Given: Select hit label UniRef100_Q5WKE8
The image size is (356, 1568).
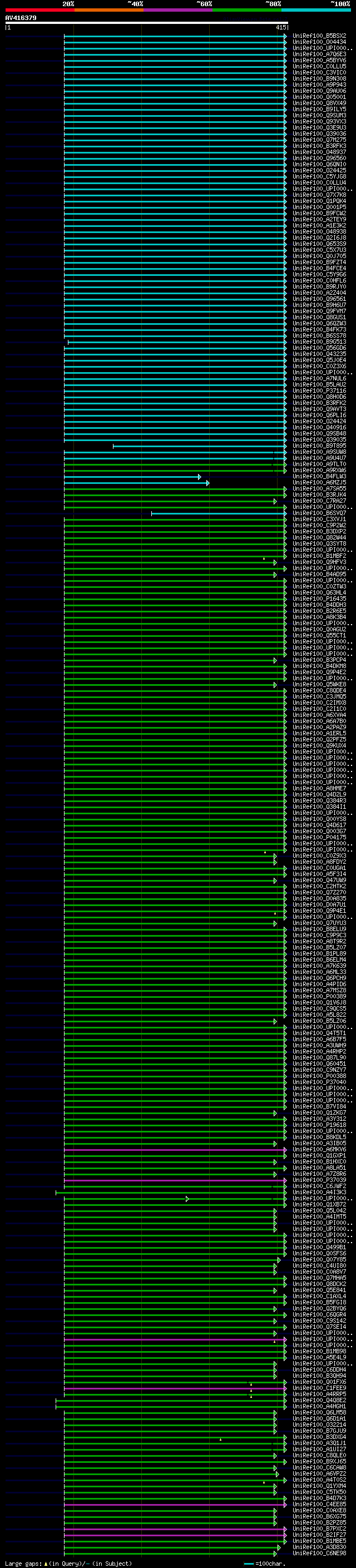Looking at the screenshot, I should (x=319, y=684).
